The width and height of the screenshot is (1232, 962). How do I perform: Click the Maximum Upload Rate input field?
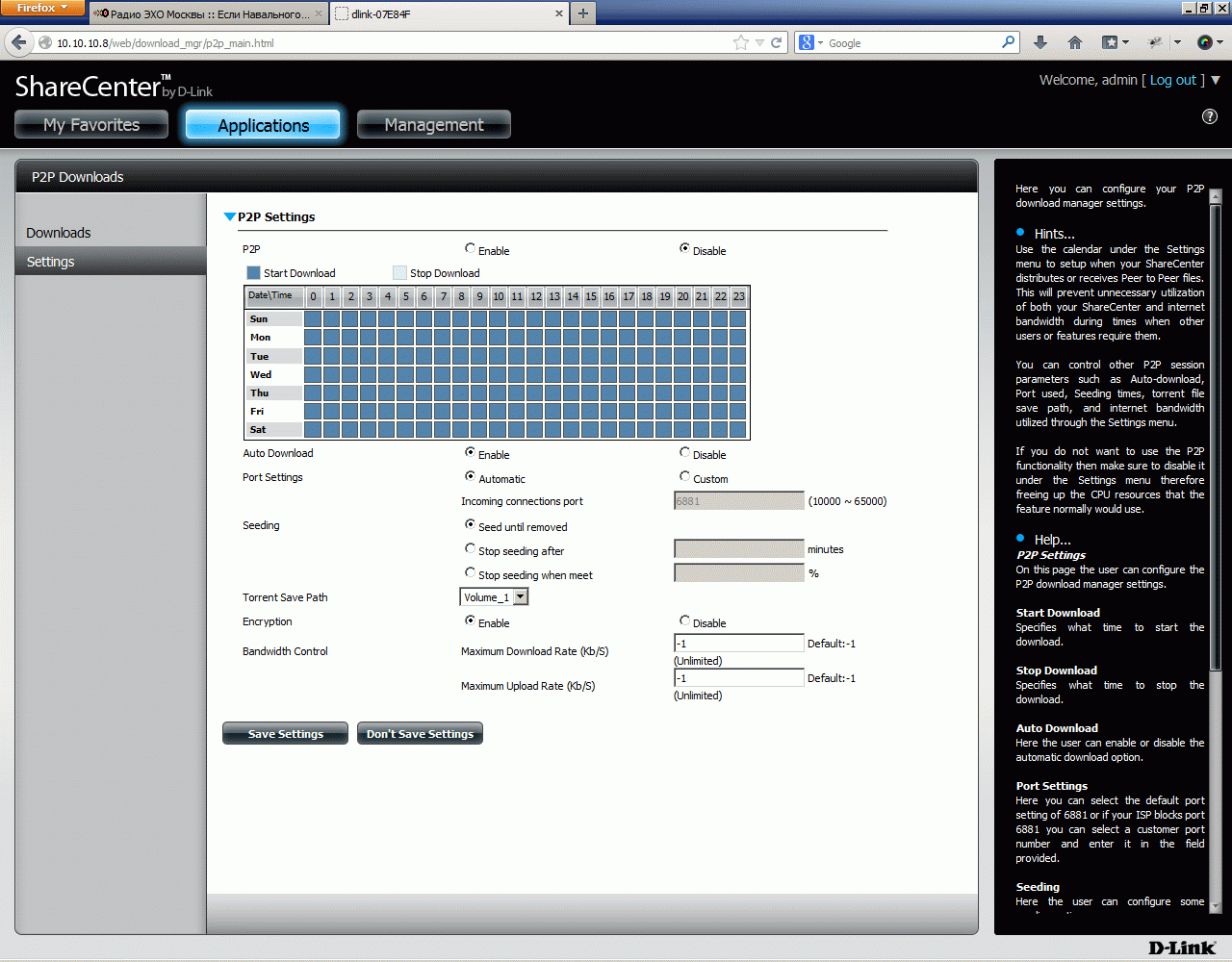tap(738, 678)
